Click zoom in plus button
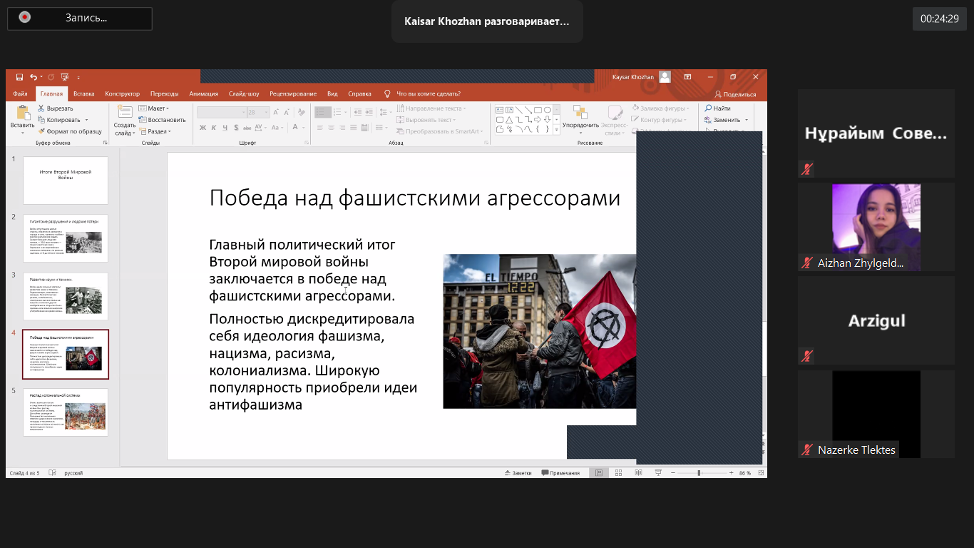Image resolution: width=974 pixels, height=550 pixels. tap(731, 473)
